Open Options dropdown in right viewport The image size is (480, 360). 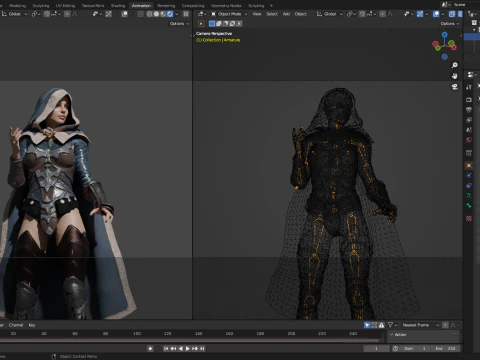point(450,24)
